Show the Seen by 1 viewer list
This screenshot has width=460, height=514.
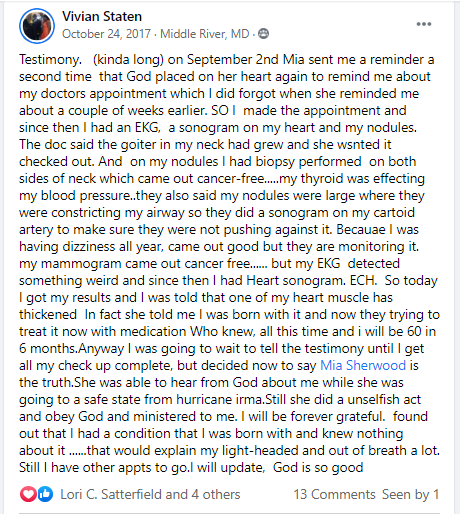(x=410, y=494)
